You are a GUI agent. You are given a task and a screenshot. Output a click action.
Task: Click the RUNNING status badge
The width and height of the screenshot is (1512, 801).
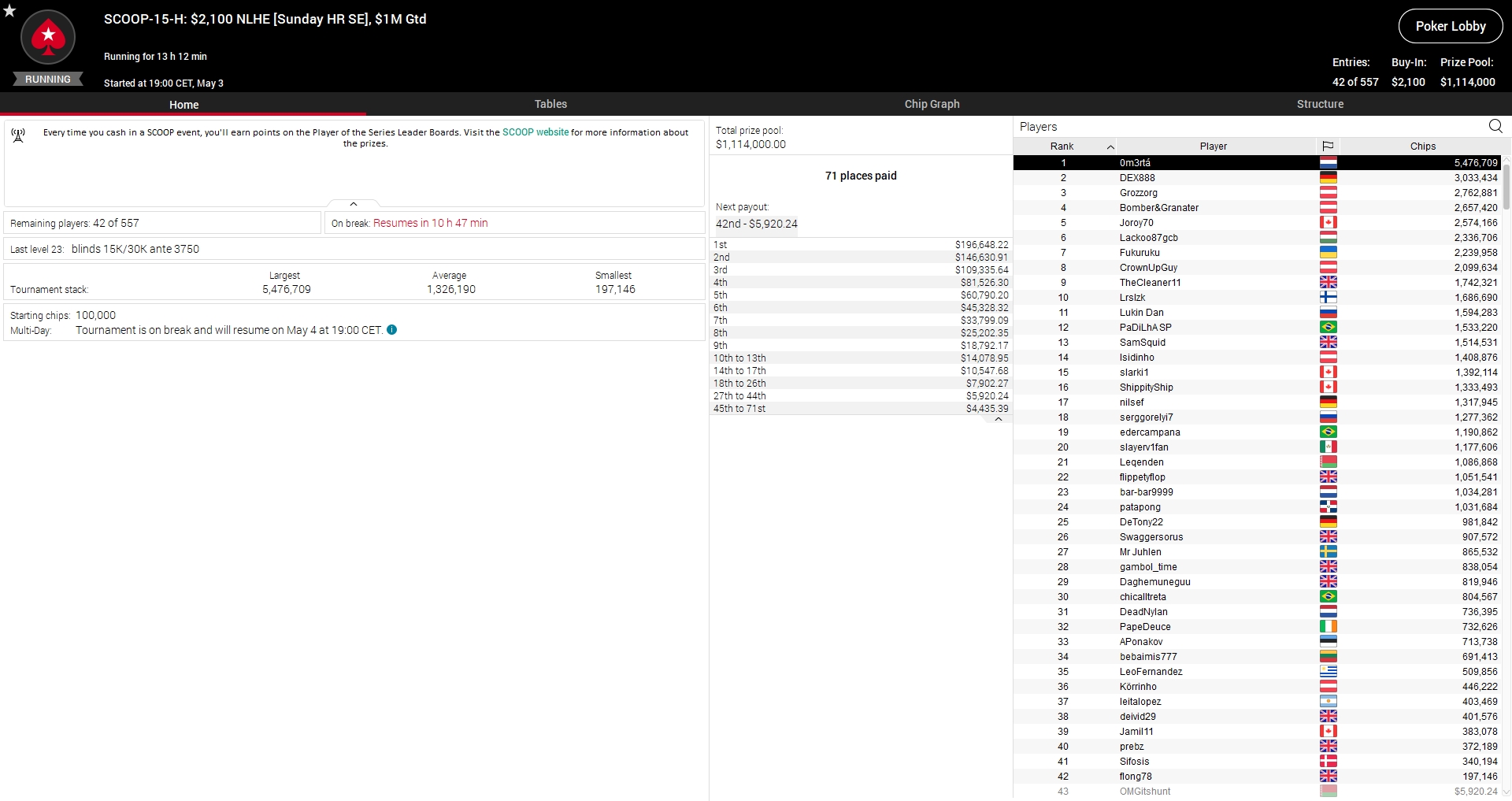tap(48, 80)
